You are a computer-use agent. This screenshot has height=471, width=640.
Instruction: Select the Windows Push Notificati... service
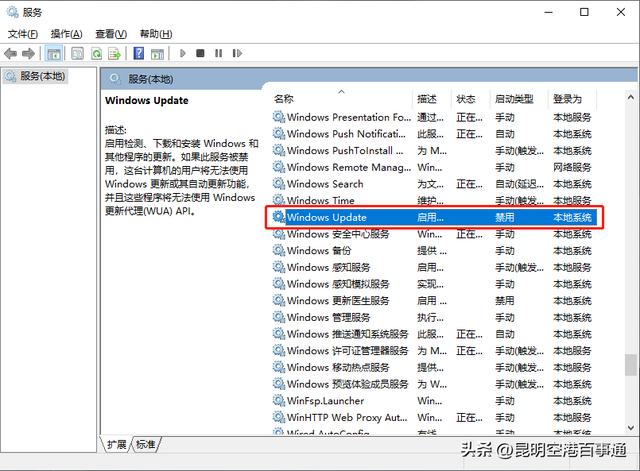pyautogui.click(x=347, y=134)
